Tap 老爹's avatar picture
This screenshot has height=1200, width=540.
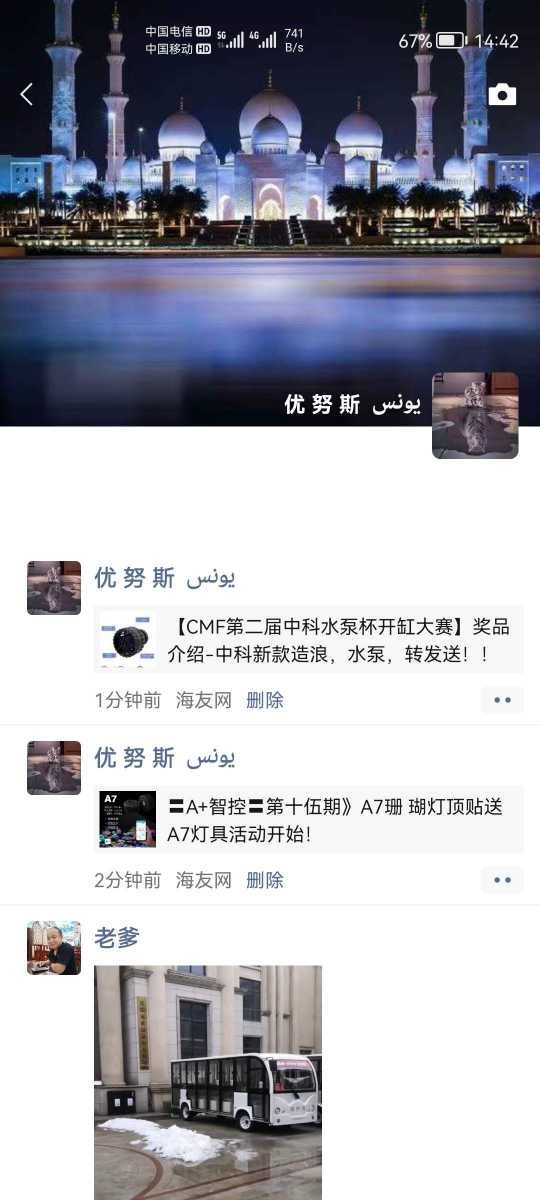(x=54, y=948)
